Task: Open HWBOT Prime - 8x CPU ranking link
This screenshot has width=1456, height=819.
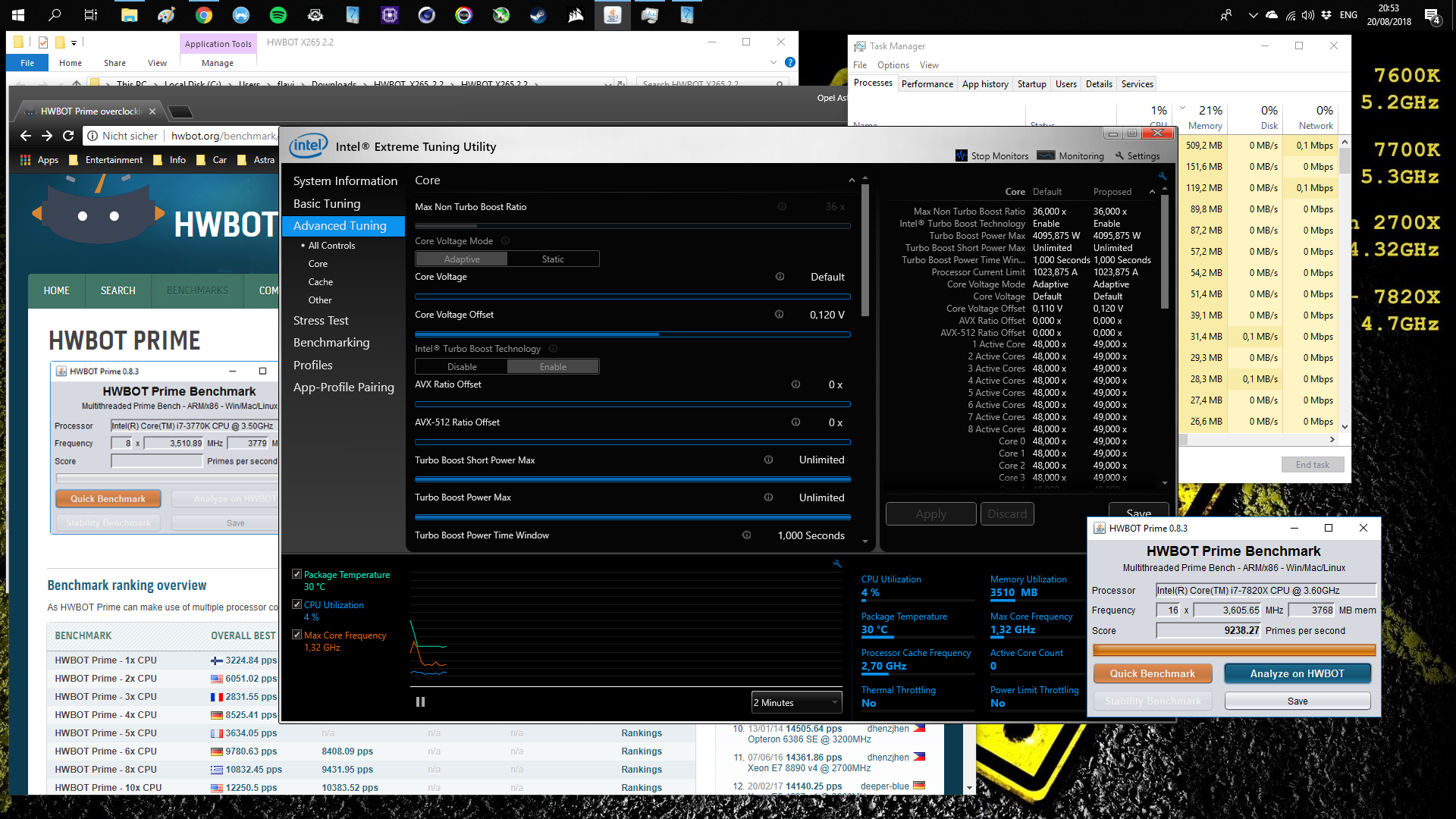Action: [105, 769]
